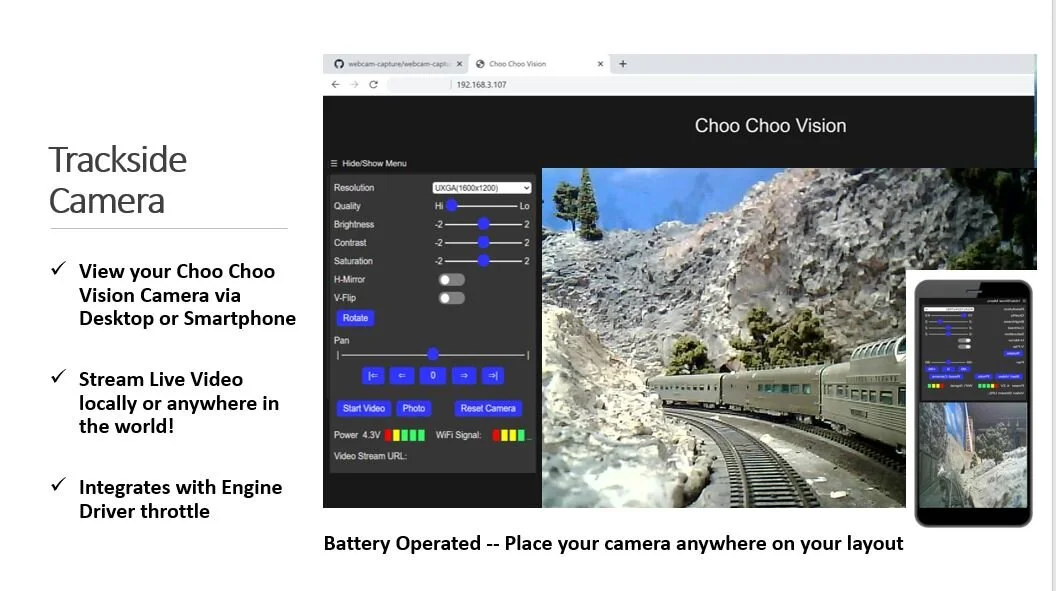Screen dimensions: 1056x591
Task: Click the Reset Camera button
Action: click(488, 408)
